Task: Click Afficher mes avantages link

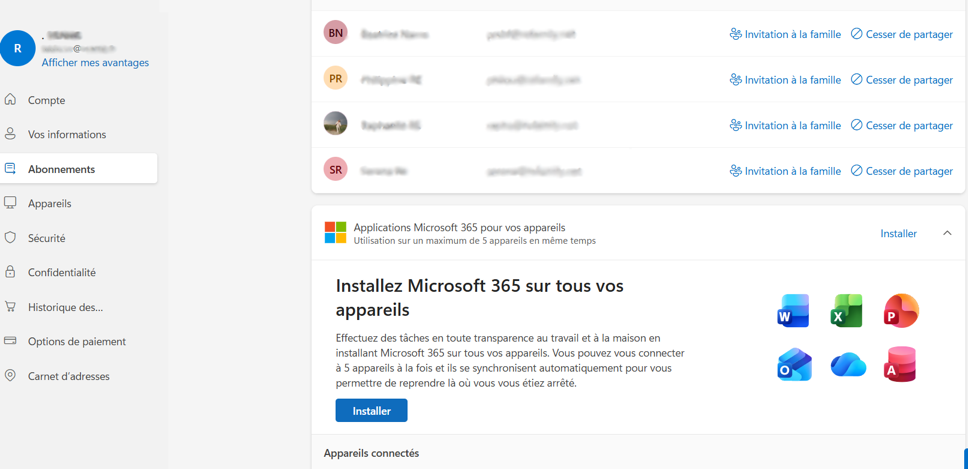Action: (x=95, y=62)
